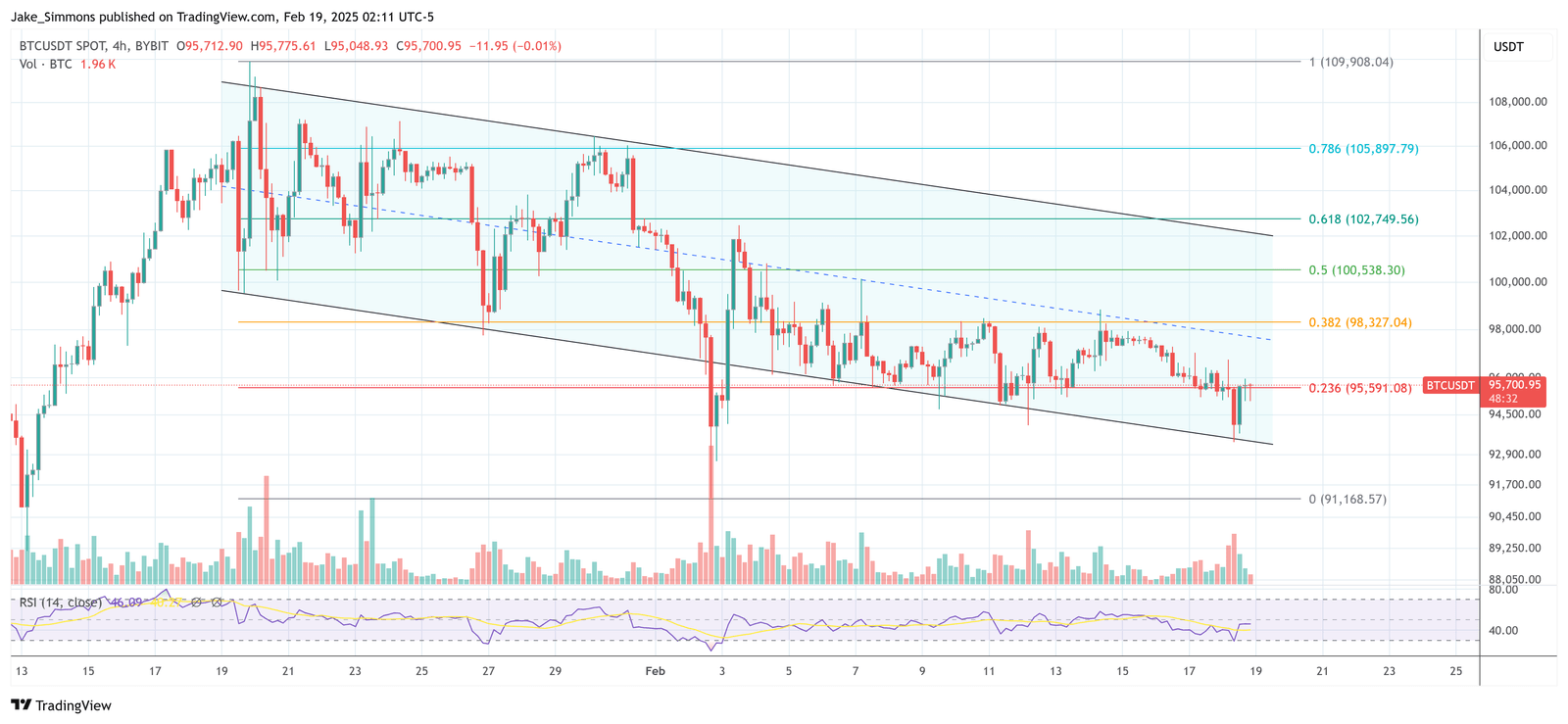
Task: Click the bar countdown timer 48:32
Action: [1502, 399]
